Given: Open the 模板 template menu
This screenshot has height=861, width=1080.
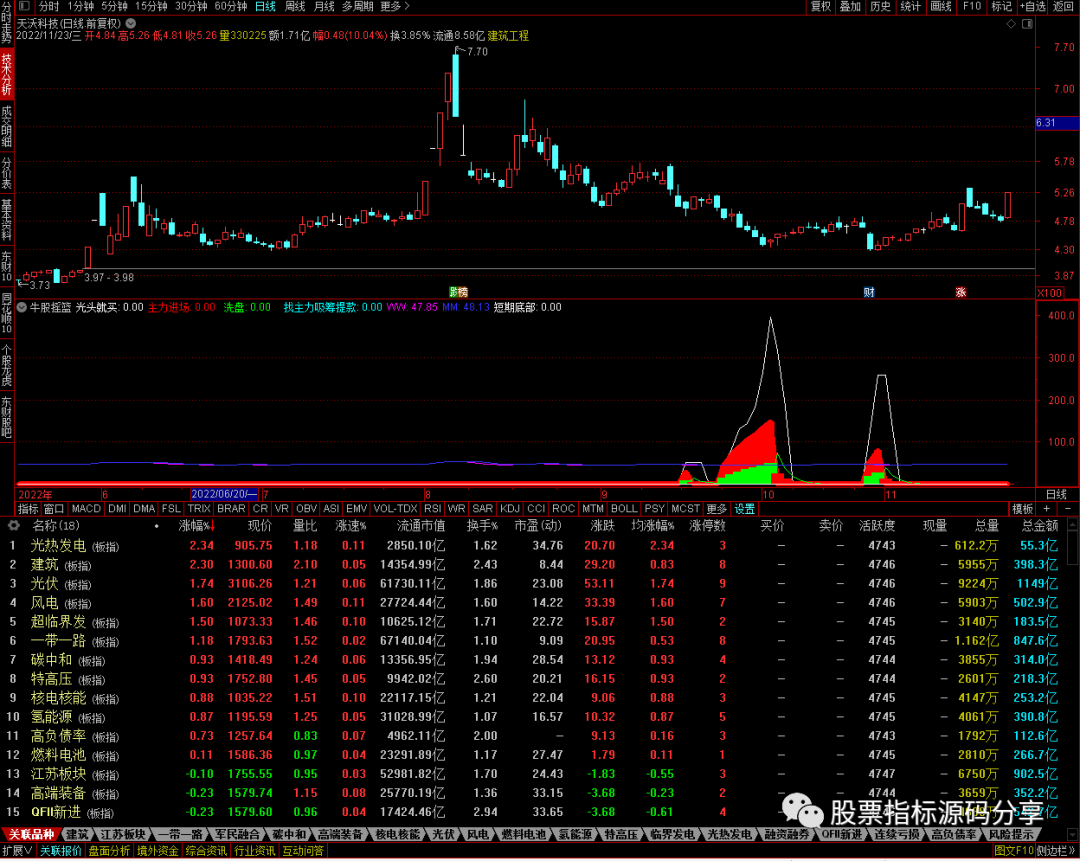Looking at the screenshot, I should click(x=1022, y=508).
